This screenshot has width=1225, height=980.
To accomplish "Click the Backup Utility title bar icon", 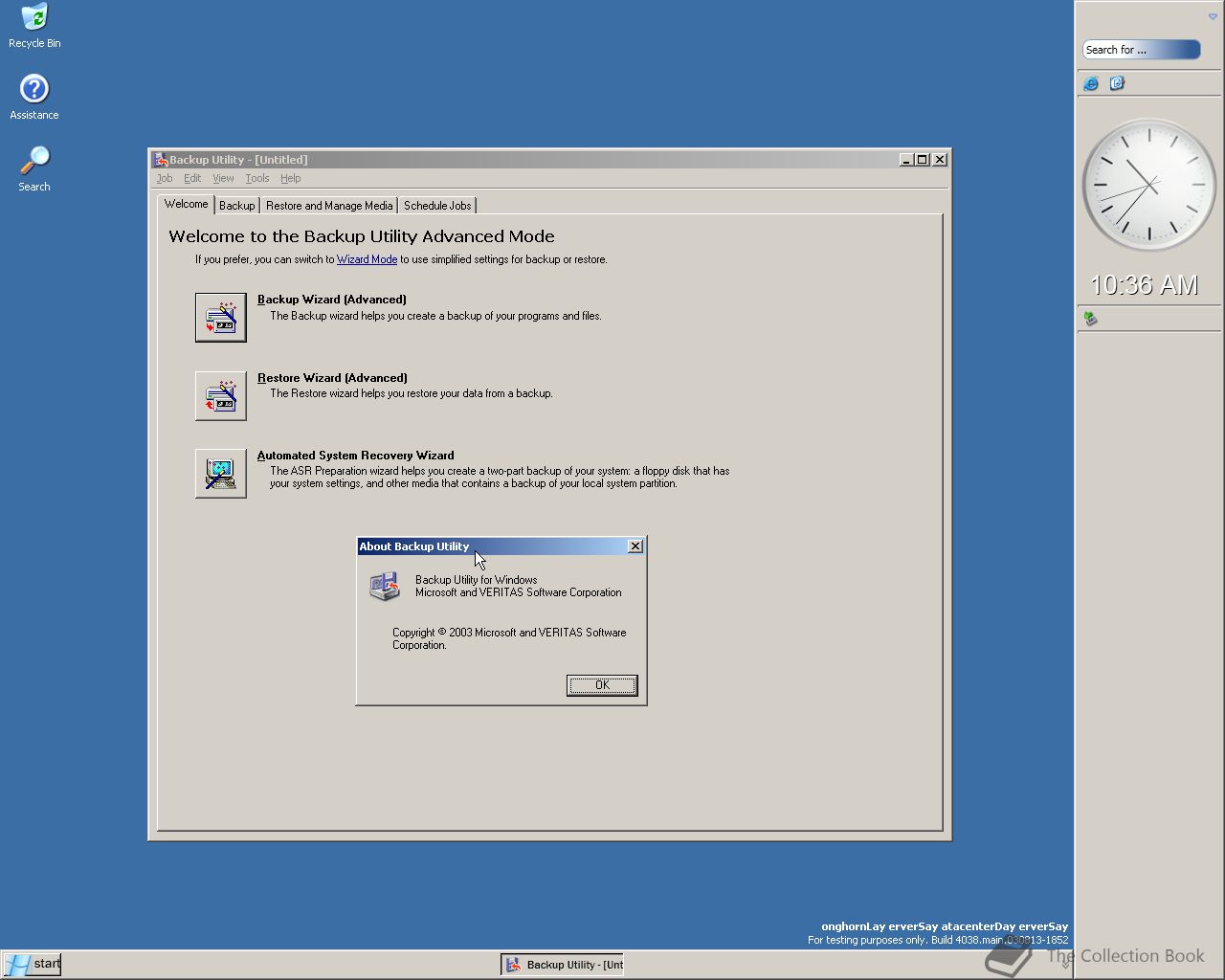I will click(161, 160).
